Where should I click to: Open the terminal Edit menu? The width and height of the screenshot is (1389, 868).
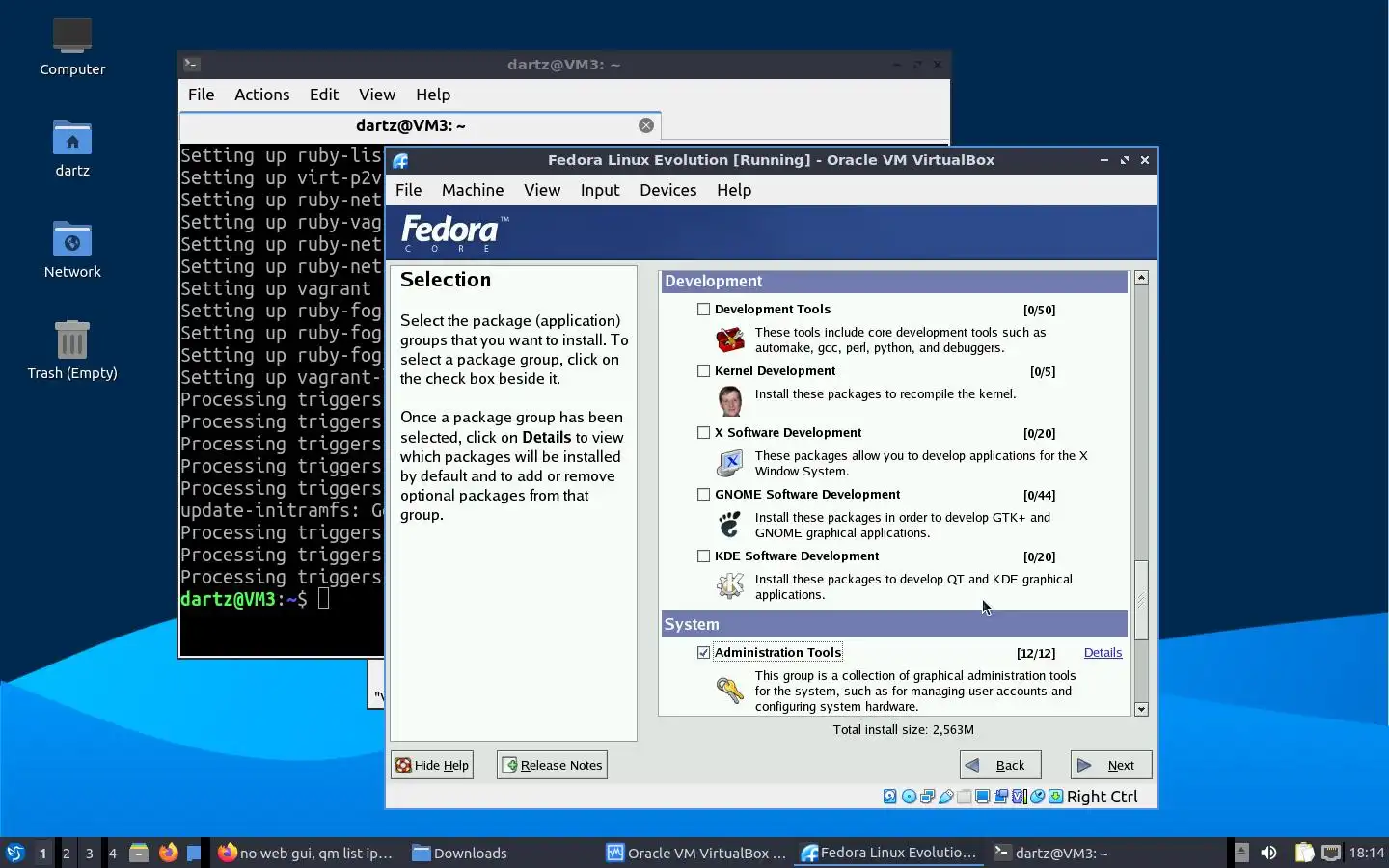(x=323, y=95)
